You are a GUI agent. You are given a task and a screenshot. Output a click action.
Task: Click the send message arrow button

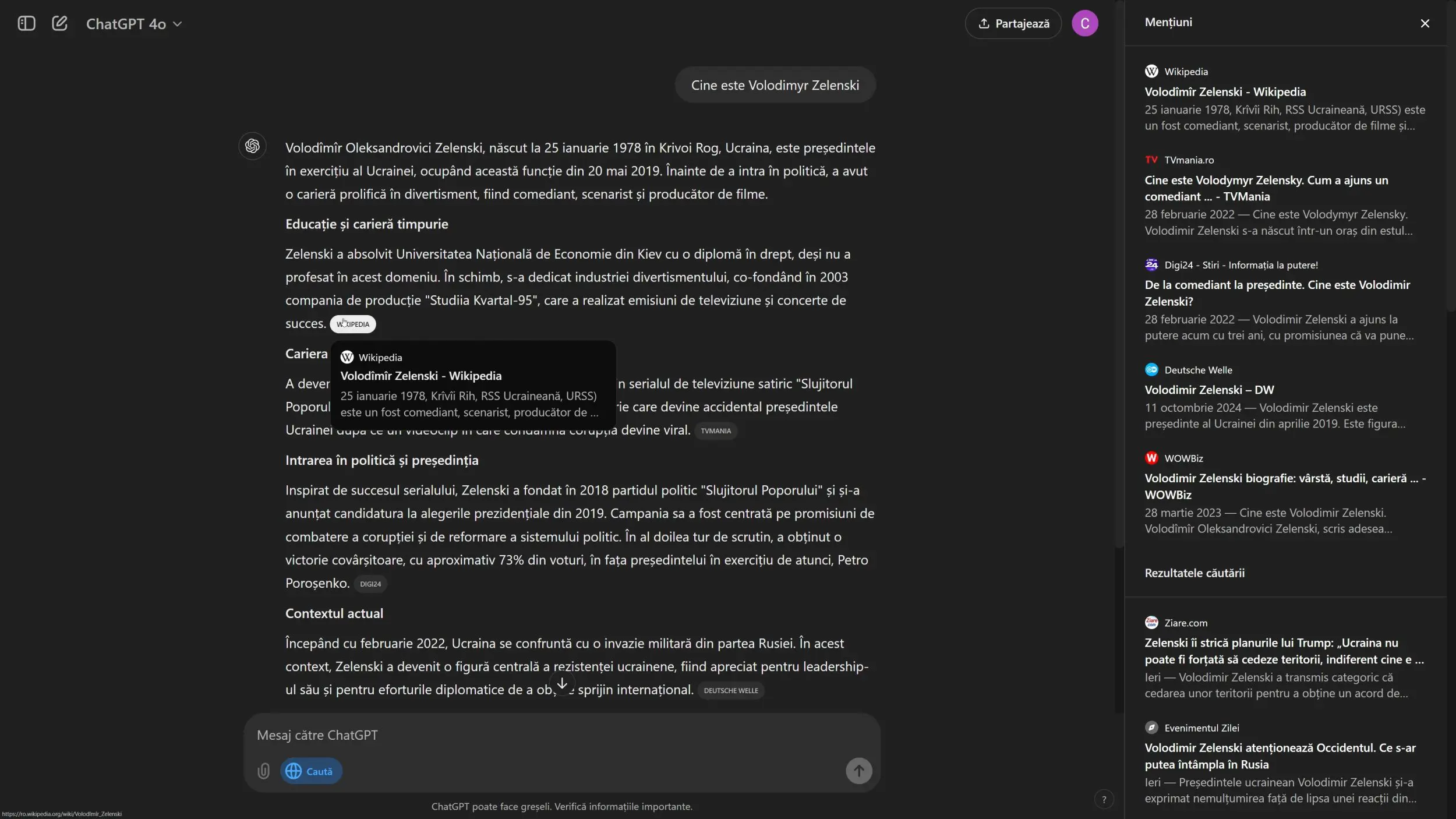pyautogui.click(x=858, y=771)
